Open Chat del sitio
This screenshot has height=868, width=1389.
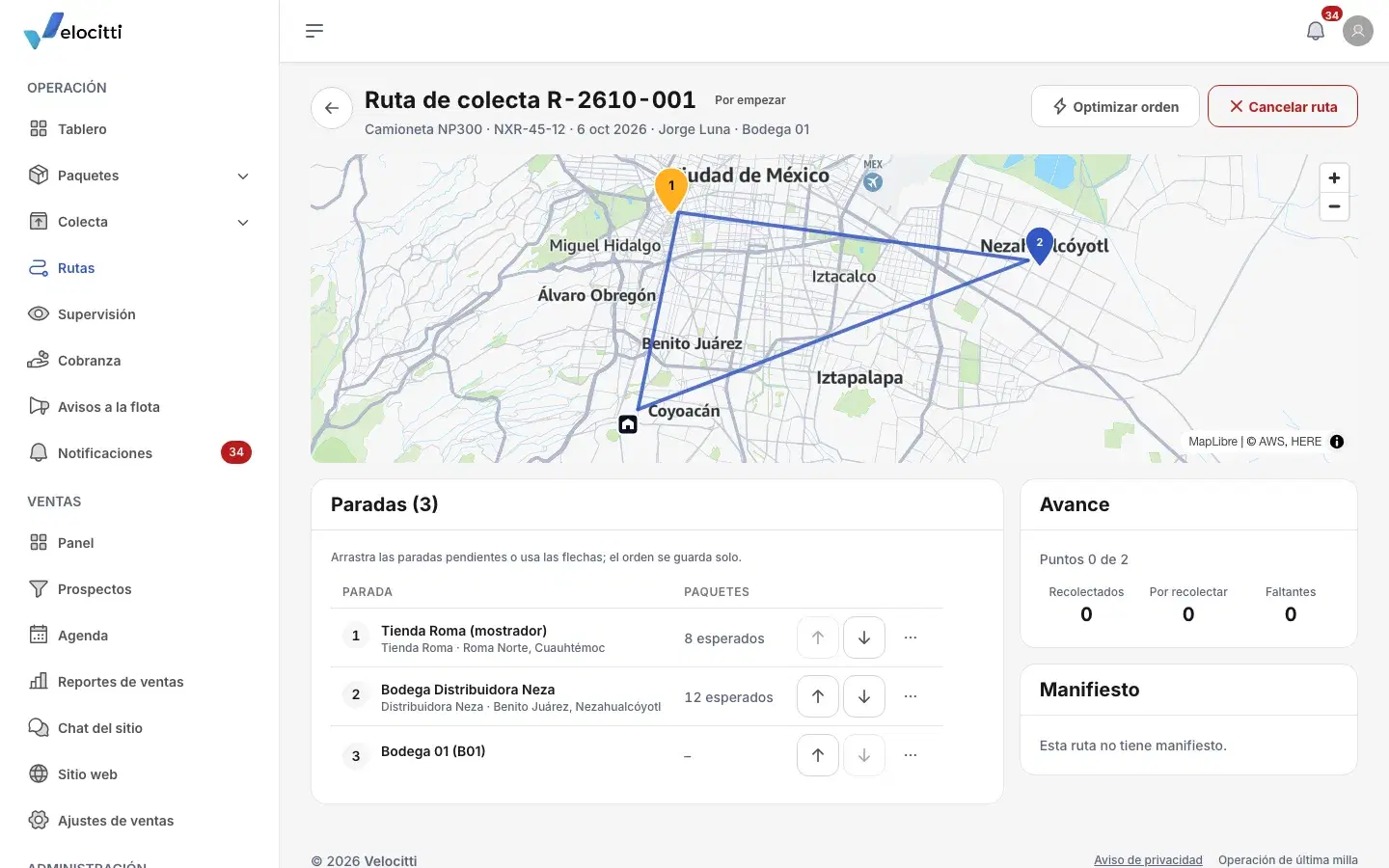pyautogui.click(x=140, y=728)
